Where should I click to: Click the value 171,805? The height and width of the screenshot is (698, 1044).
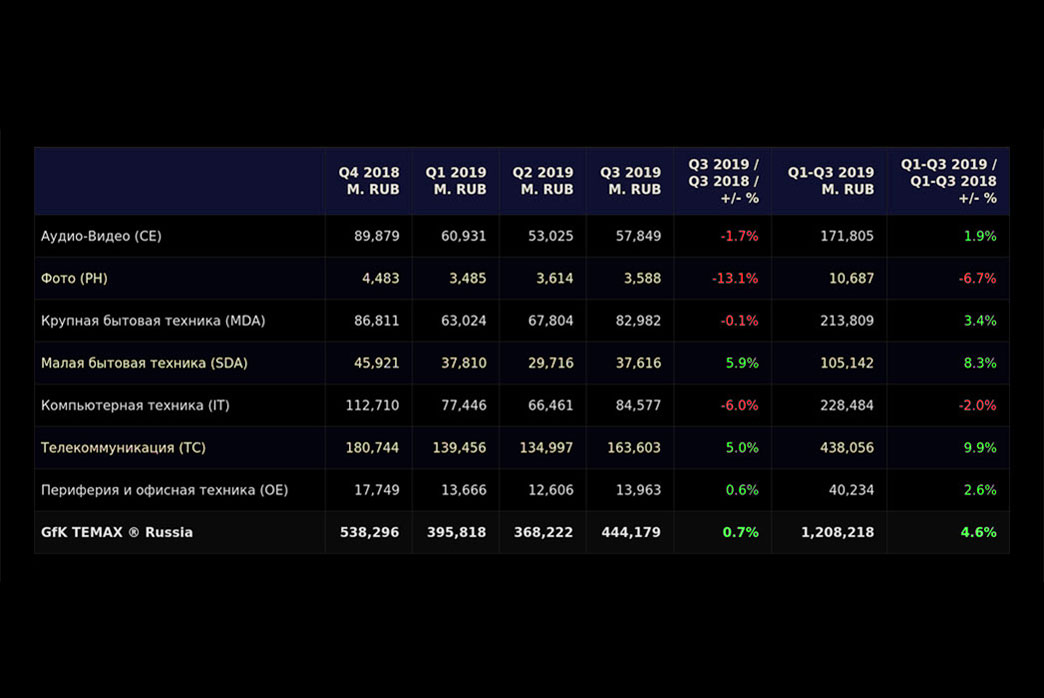[x=847, y=236]
